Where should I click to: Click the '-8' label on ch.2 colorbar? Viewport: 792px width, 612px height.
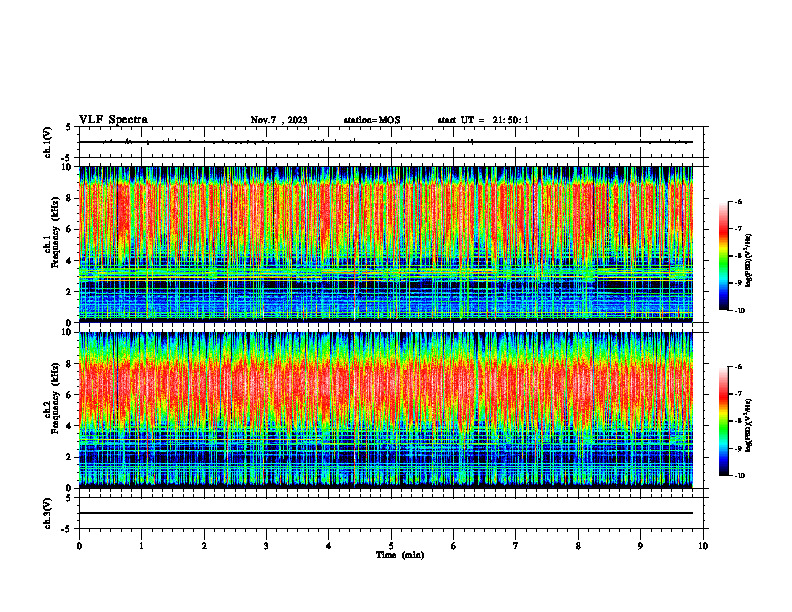[738, 421]
